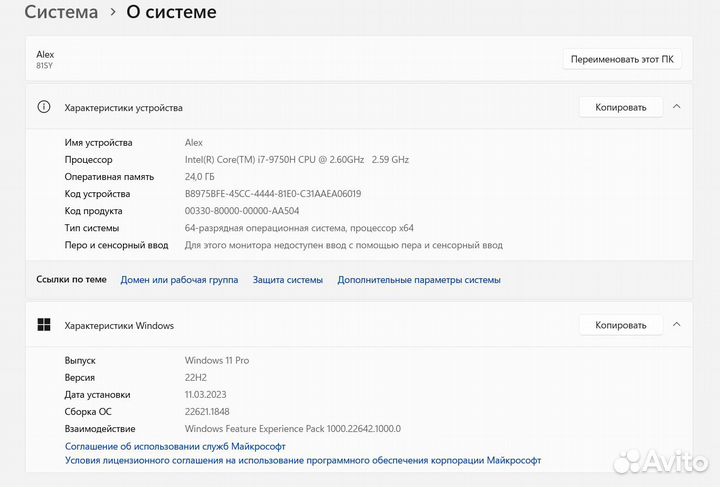
Task: Collapse the Характеристики устройства section chevron
Action: (x=676, y=106)
